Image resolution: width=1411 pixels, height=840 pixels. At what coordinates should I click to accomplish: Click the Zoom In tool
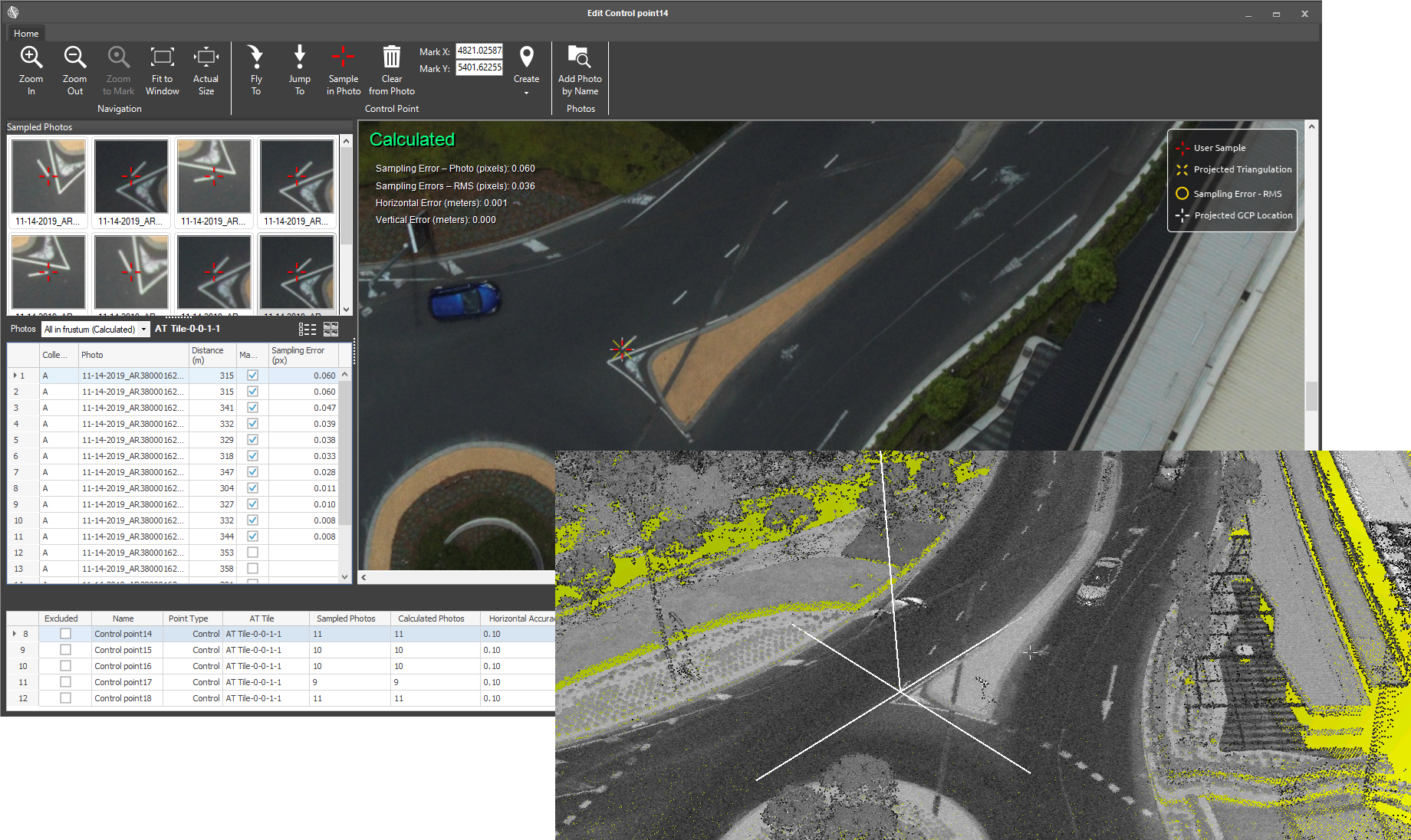[x=31, y=70]
